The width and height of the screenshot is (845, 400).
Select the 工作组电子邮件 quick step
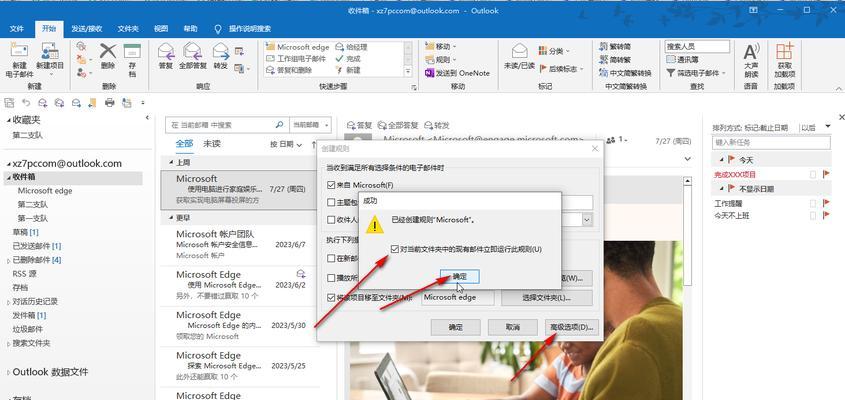pyautogui.click(x=296, y=58)
